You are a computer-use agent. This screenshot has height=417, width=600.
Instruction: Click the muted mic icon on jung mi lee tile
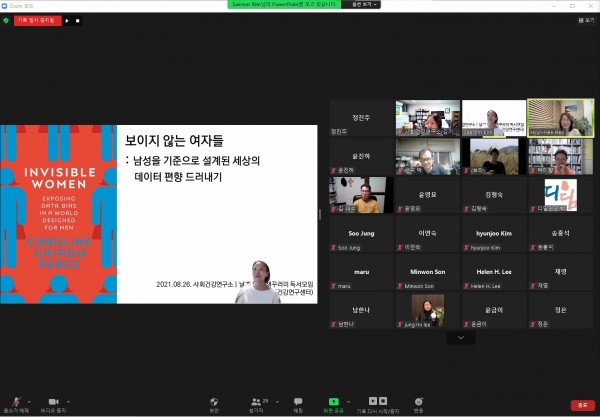(400, 324)
